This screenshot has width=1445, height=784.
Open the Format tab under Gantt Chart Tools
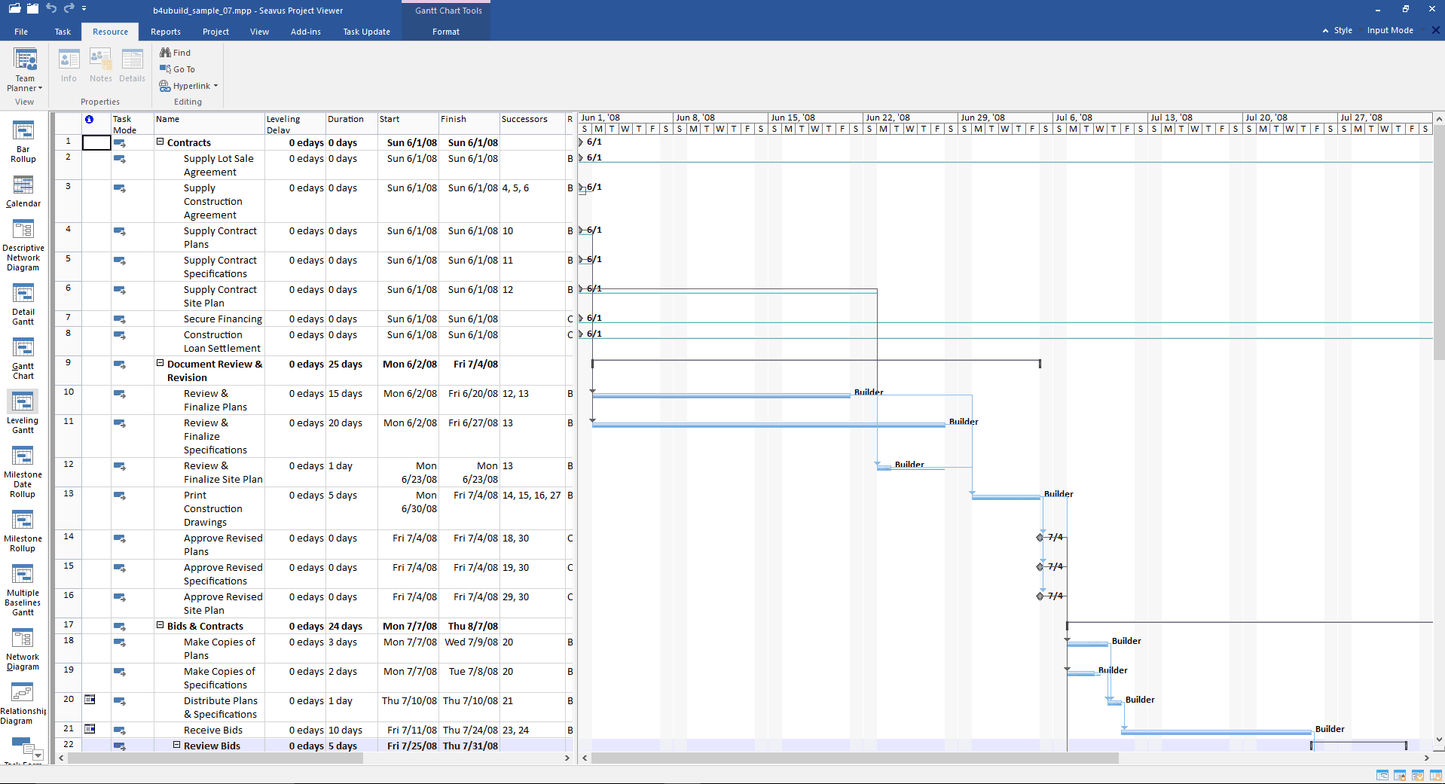(x=445, y=31)
